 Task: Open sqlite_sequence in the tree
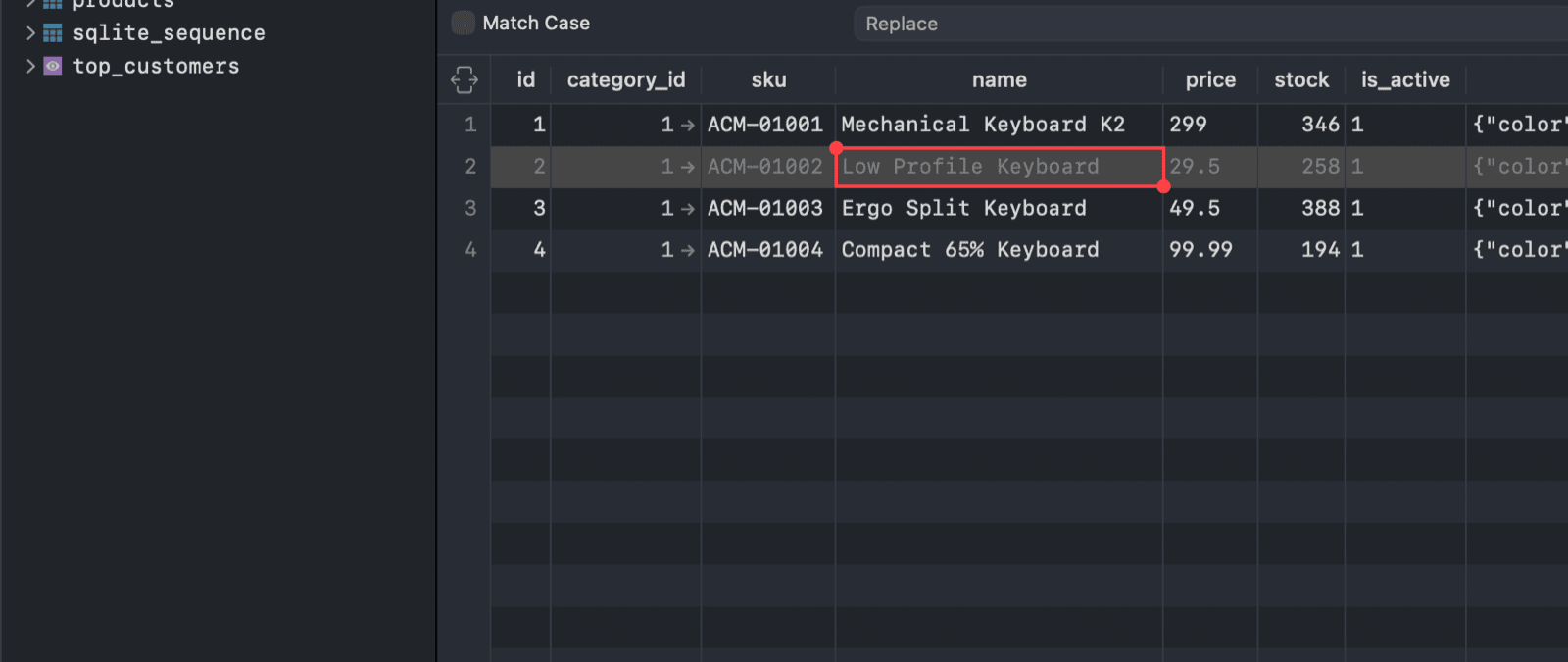169,33
